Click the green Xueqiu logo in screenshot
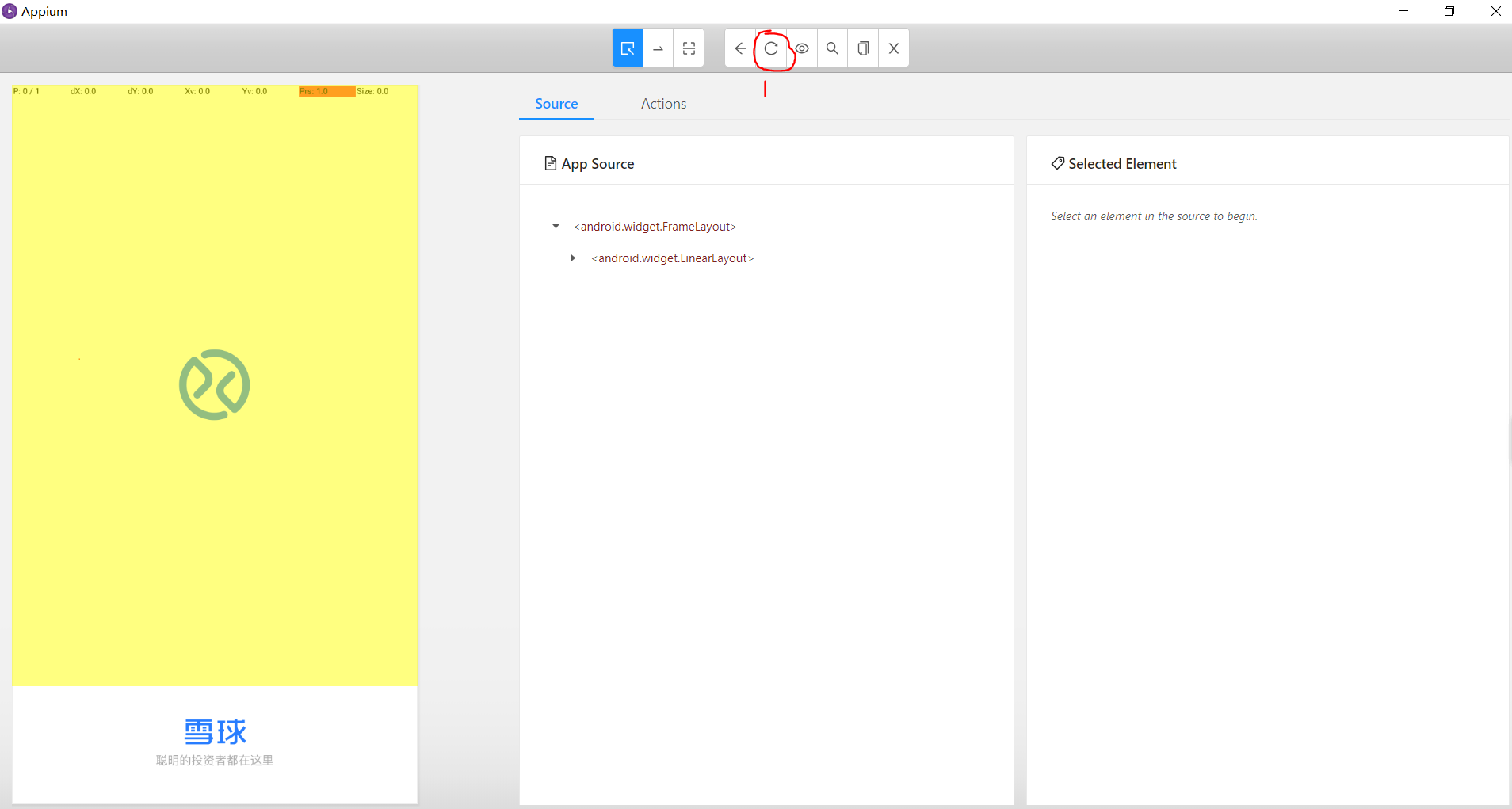This screenshot has width=1512, height=809. coord(215,385)
